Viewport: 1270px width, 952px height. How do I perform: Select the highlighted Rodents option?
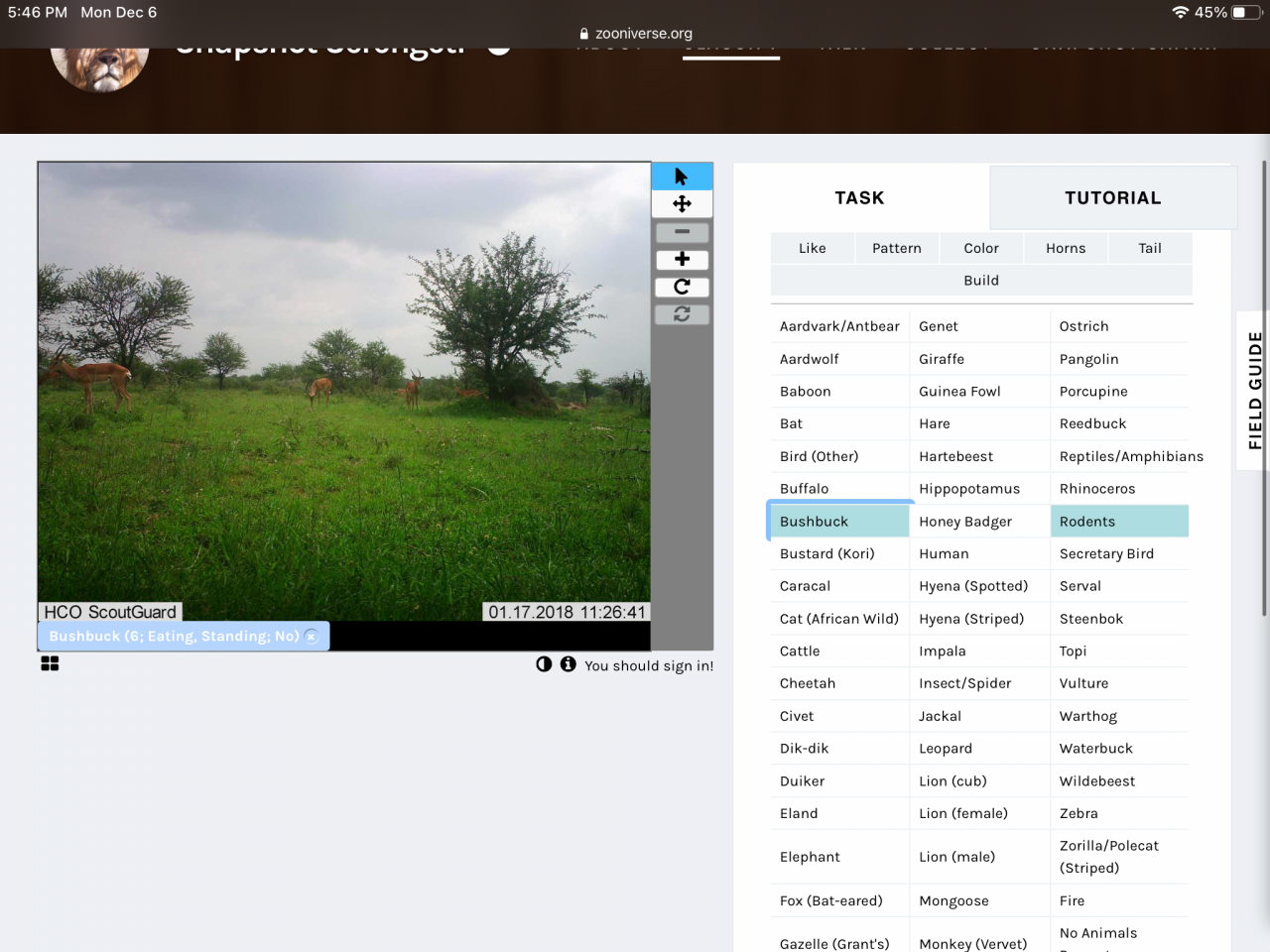(x=1119, y=522)
